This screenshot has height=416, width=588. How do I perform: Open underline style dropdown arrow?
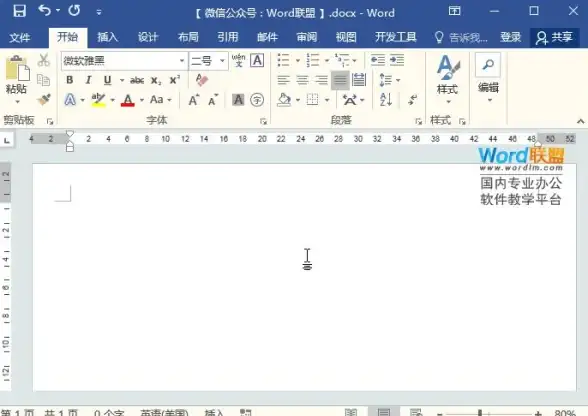click(122, 80)
